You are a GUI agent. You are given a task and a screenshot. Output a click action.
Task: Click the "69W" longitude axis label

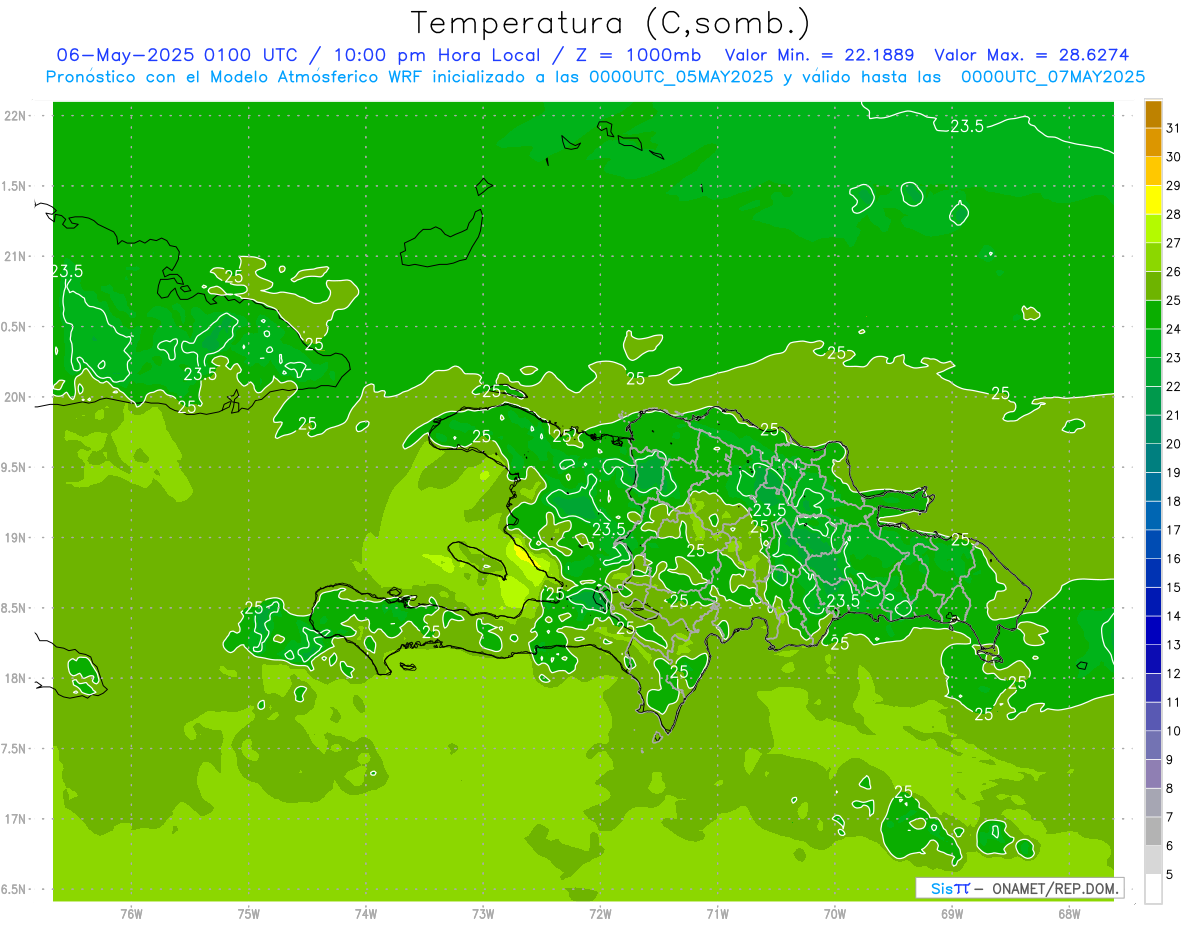(x=952, y=913)
